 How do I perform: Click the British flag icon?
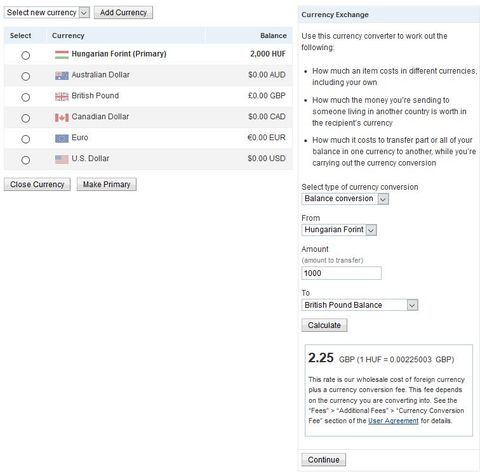point(62,96)
